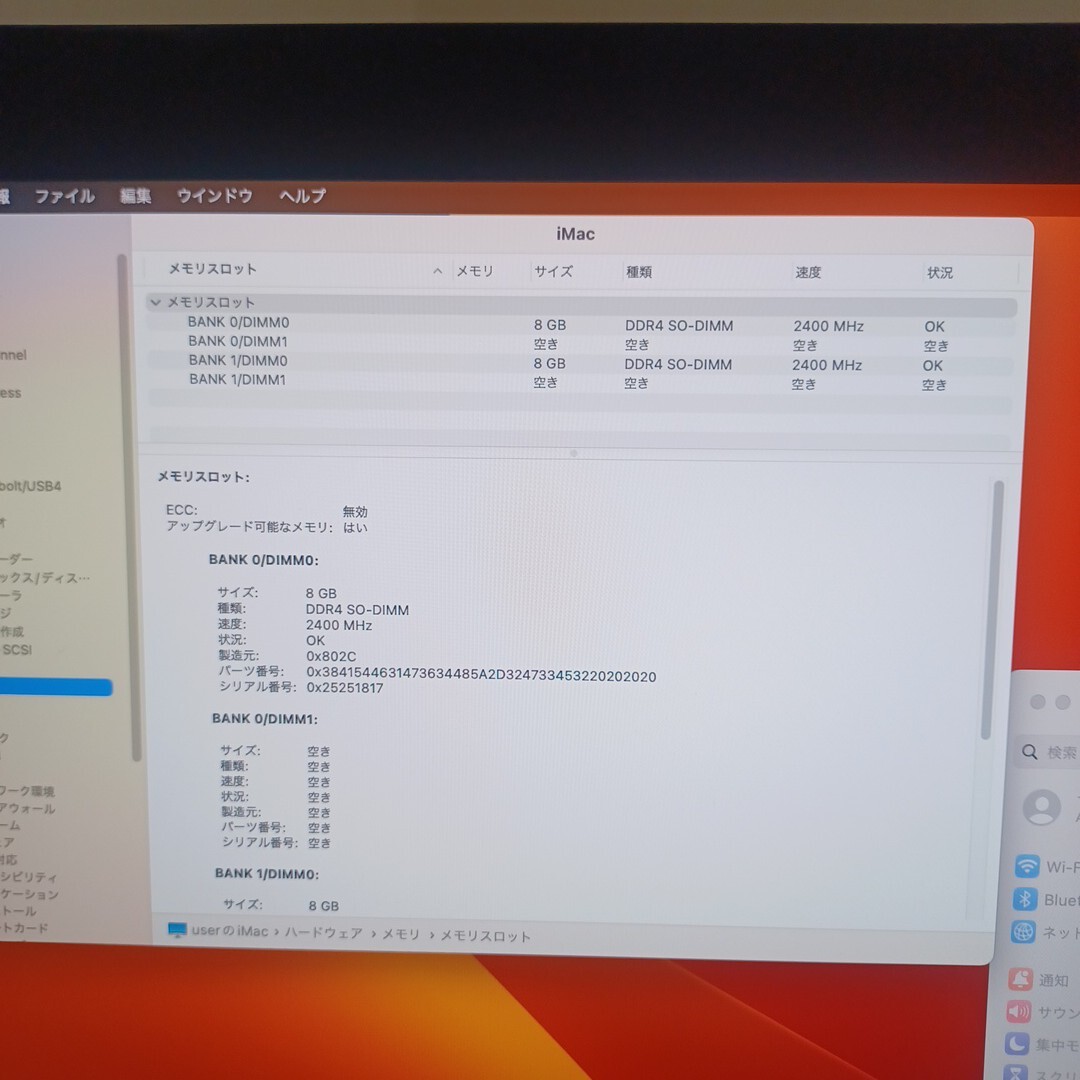The height and width of the screenshot is (1080, 1080).
Task: Select the SCSI item in the sidebar
Action: point(16,650)
